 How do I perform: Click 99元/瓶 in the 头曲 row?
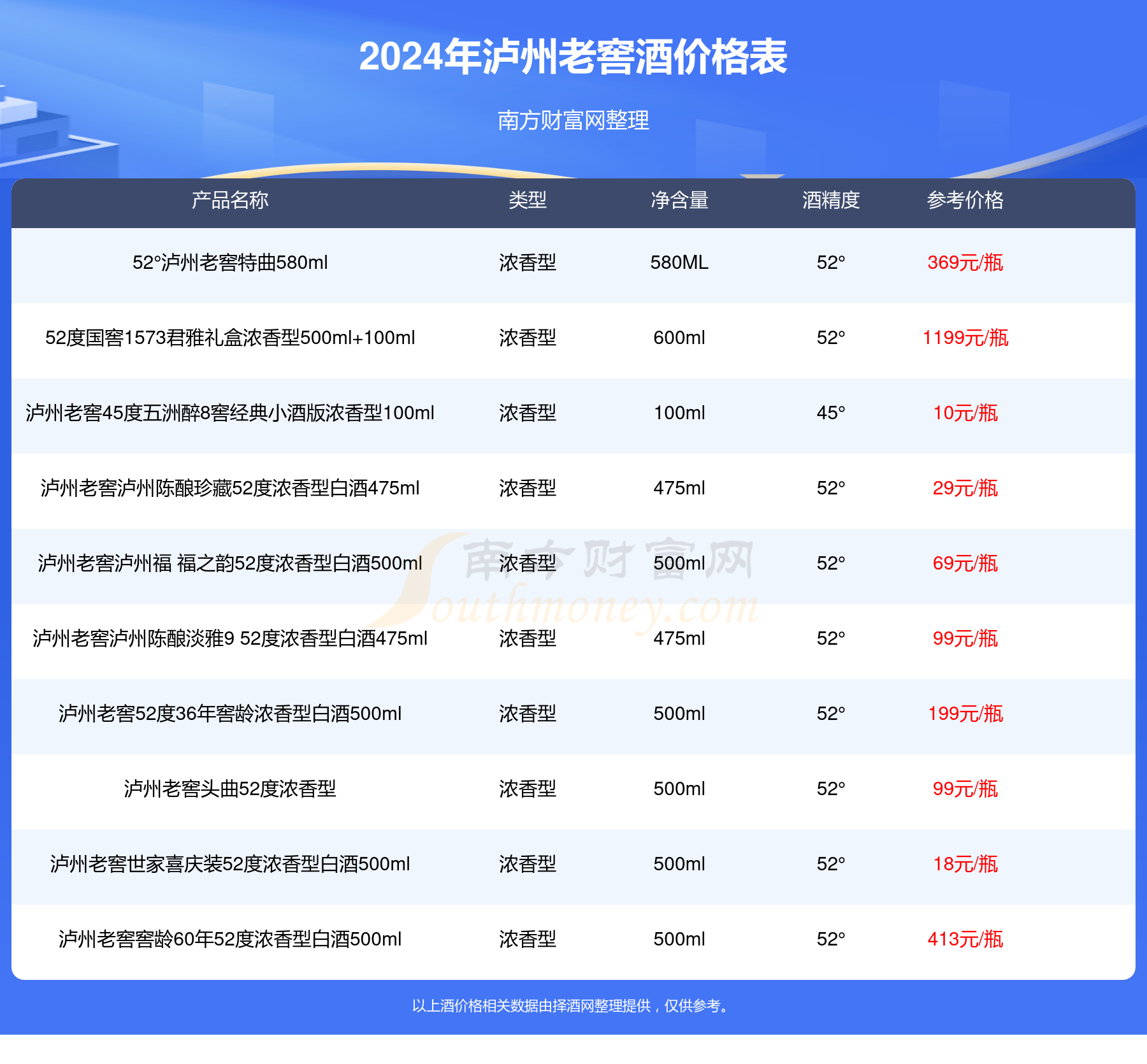(965, 789)
